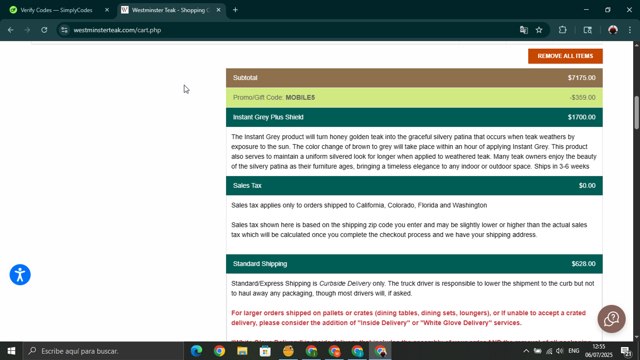Click the translate page icon

524,30
